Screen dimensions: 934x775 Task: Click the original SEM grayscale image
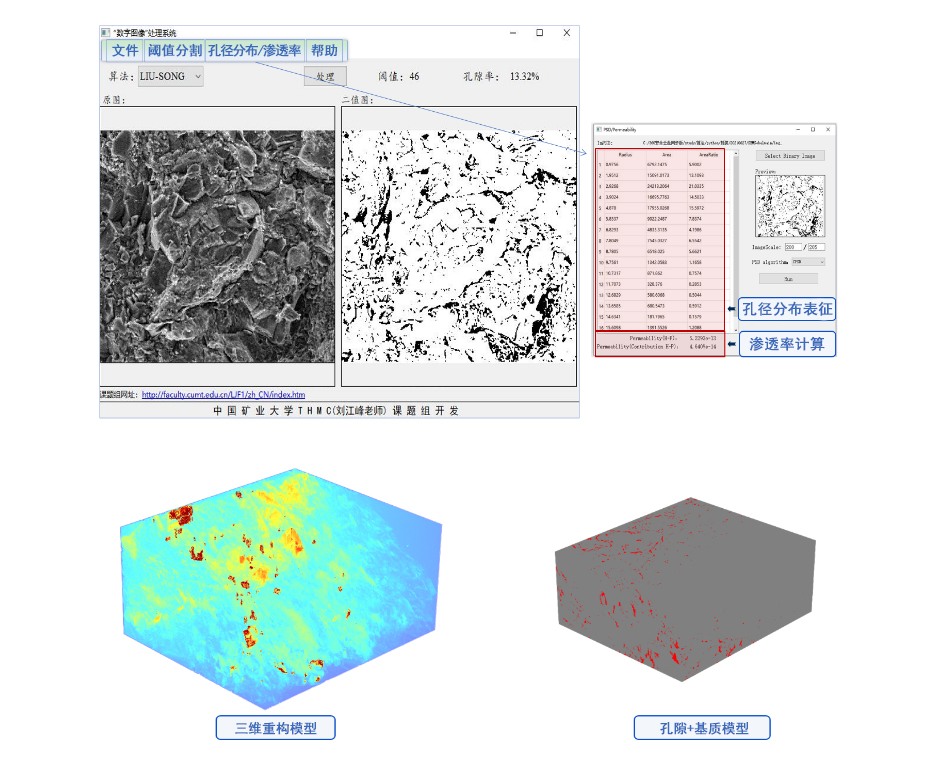(217, 246)
